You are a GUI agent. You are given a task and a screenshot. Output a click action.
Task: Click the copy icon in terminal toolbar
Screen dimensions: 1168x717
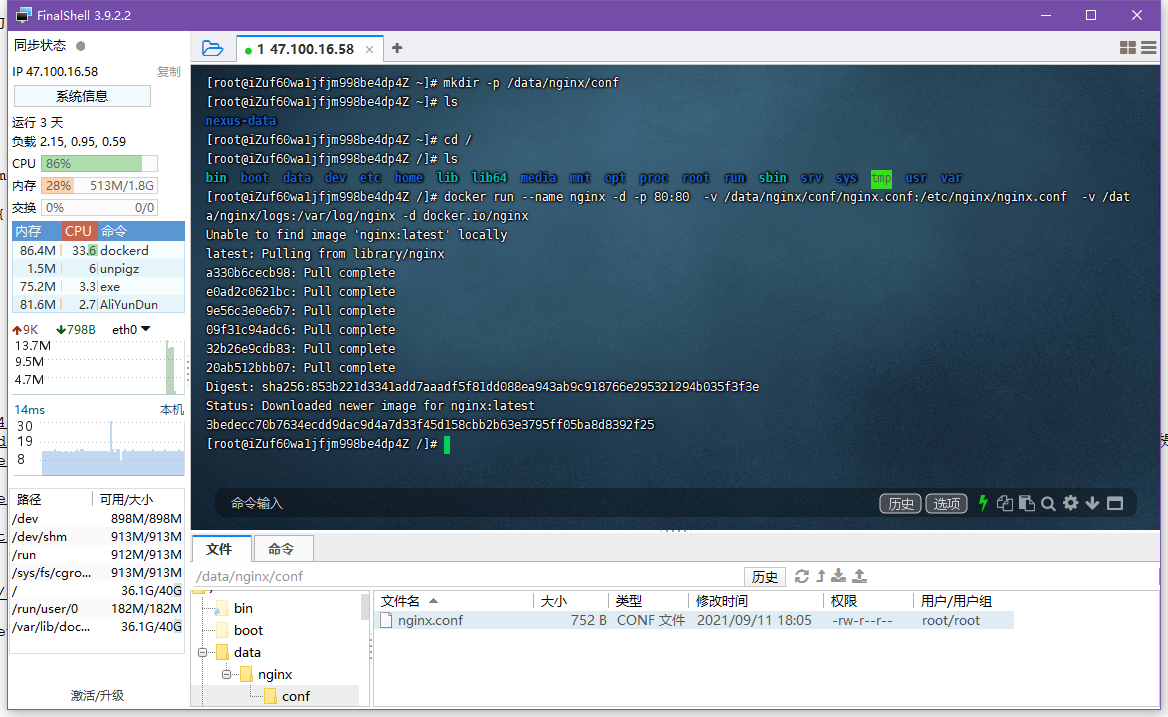(x=1005, y=503)
